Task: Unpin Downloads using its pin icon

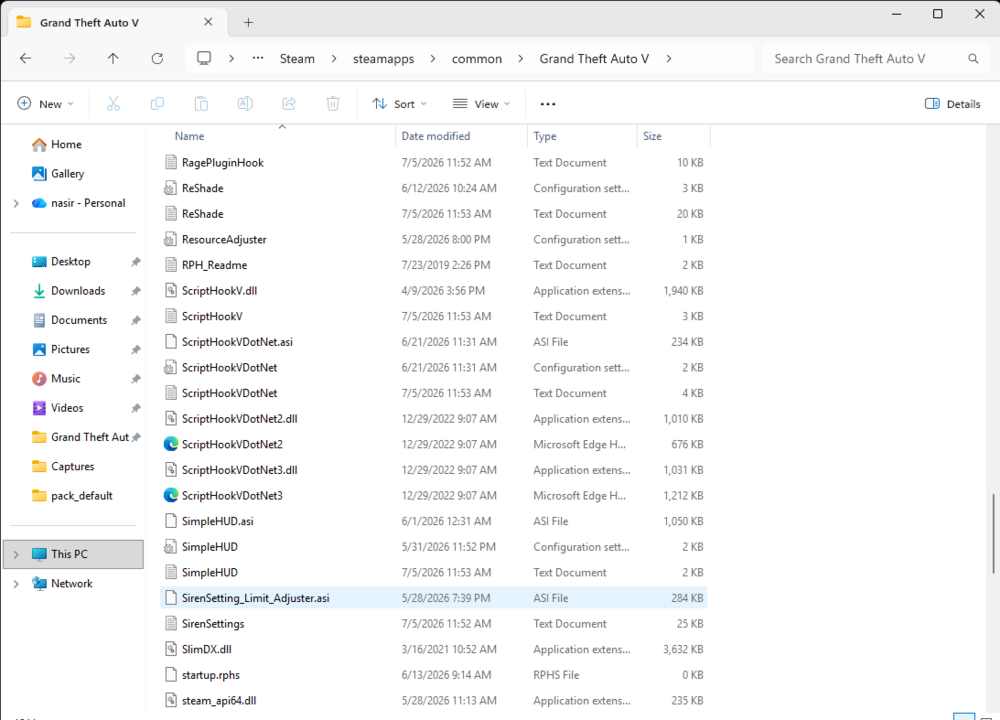Action: 135,291
